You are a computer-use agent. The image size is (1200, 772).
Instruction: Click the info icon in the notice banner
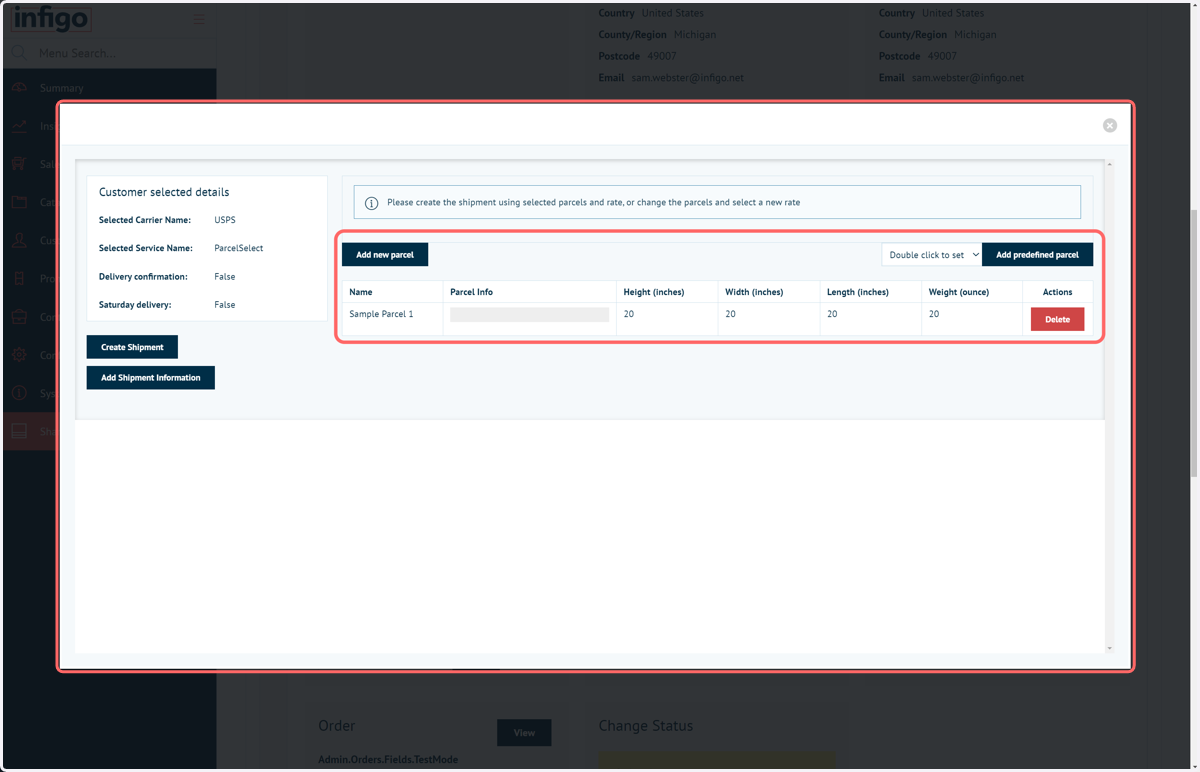coord(371,203)
